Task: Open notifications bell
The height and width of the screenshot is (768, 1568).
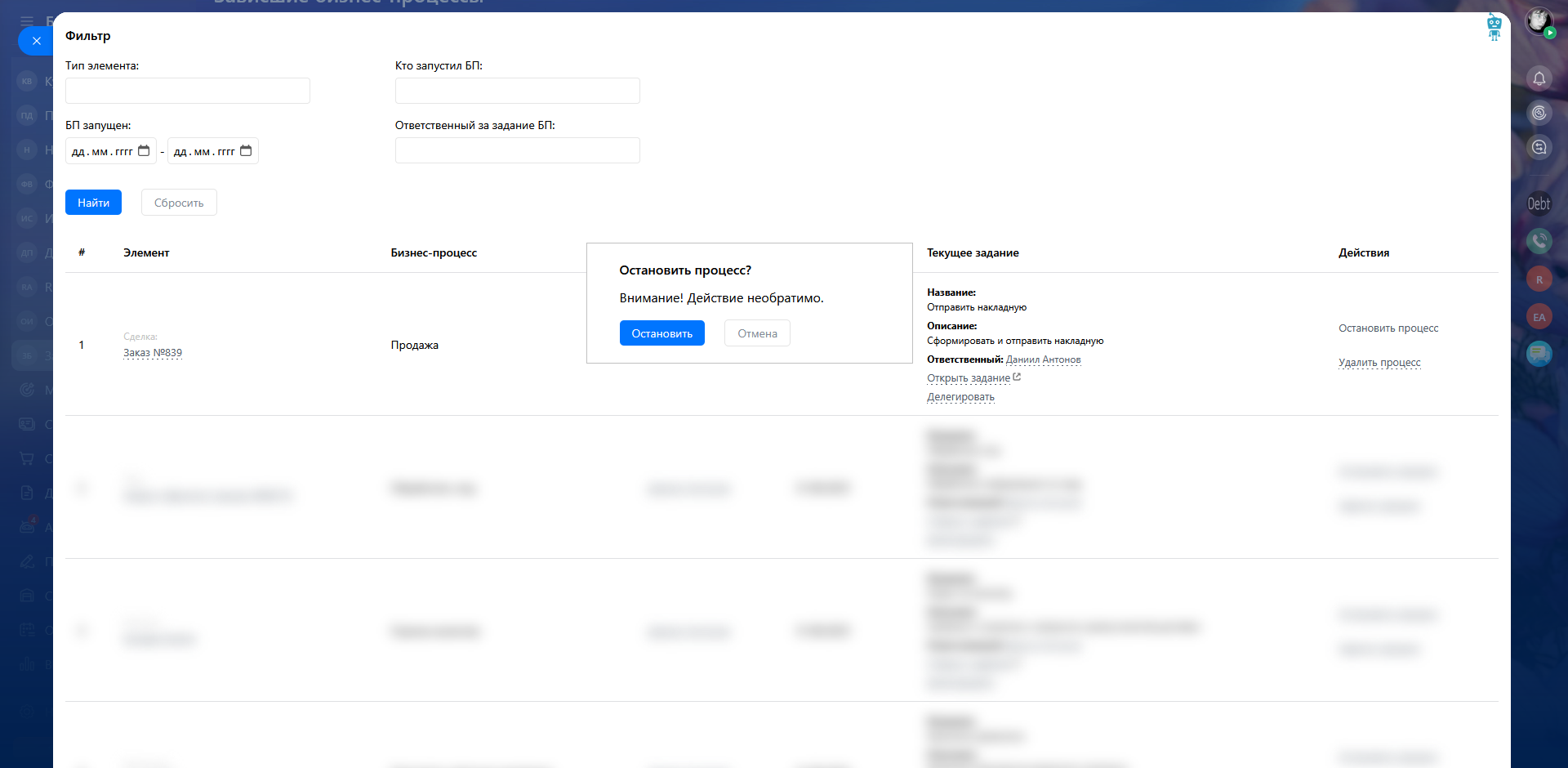Action: pyautogui.click(x=1539, y=78)
